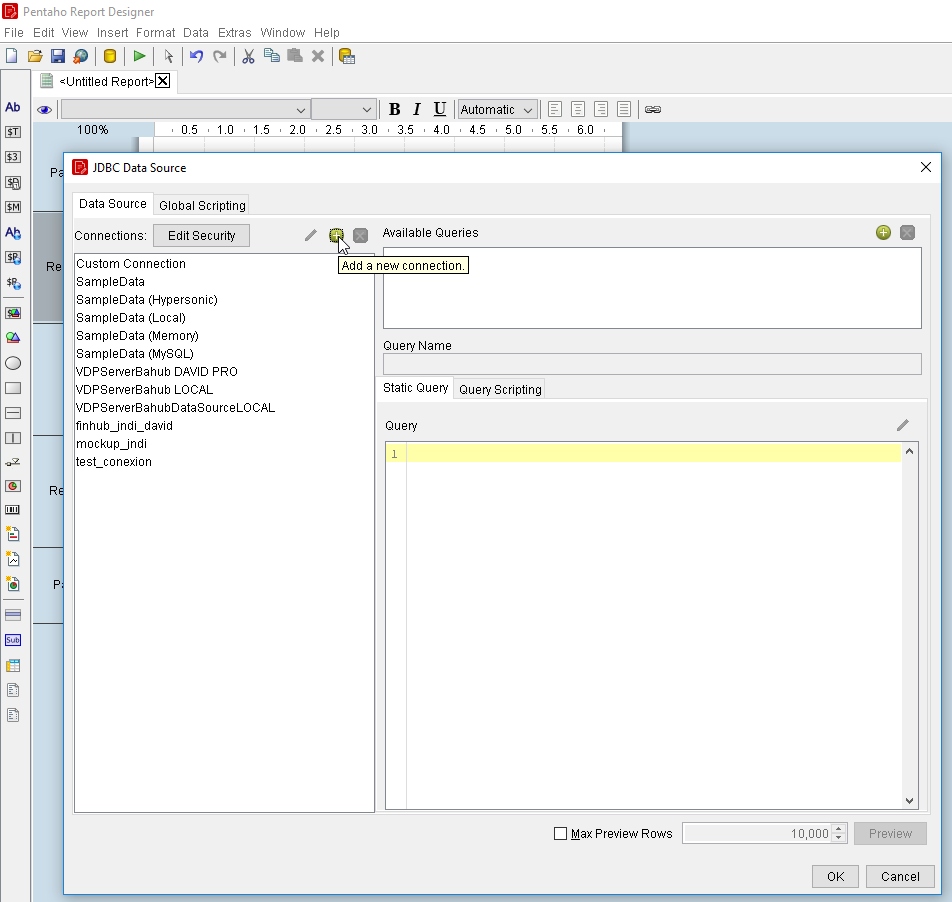Decrease max preview rows with down arrow
The image size is (952, 902).
click(839, 838)
